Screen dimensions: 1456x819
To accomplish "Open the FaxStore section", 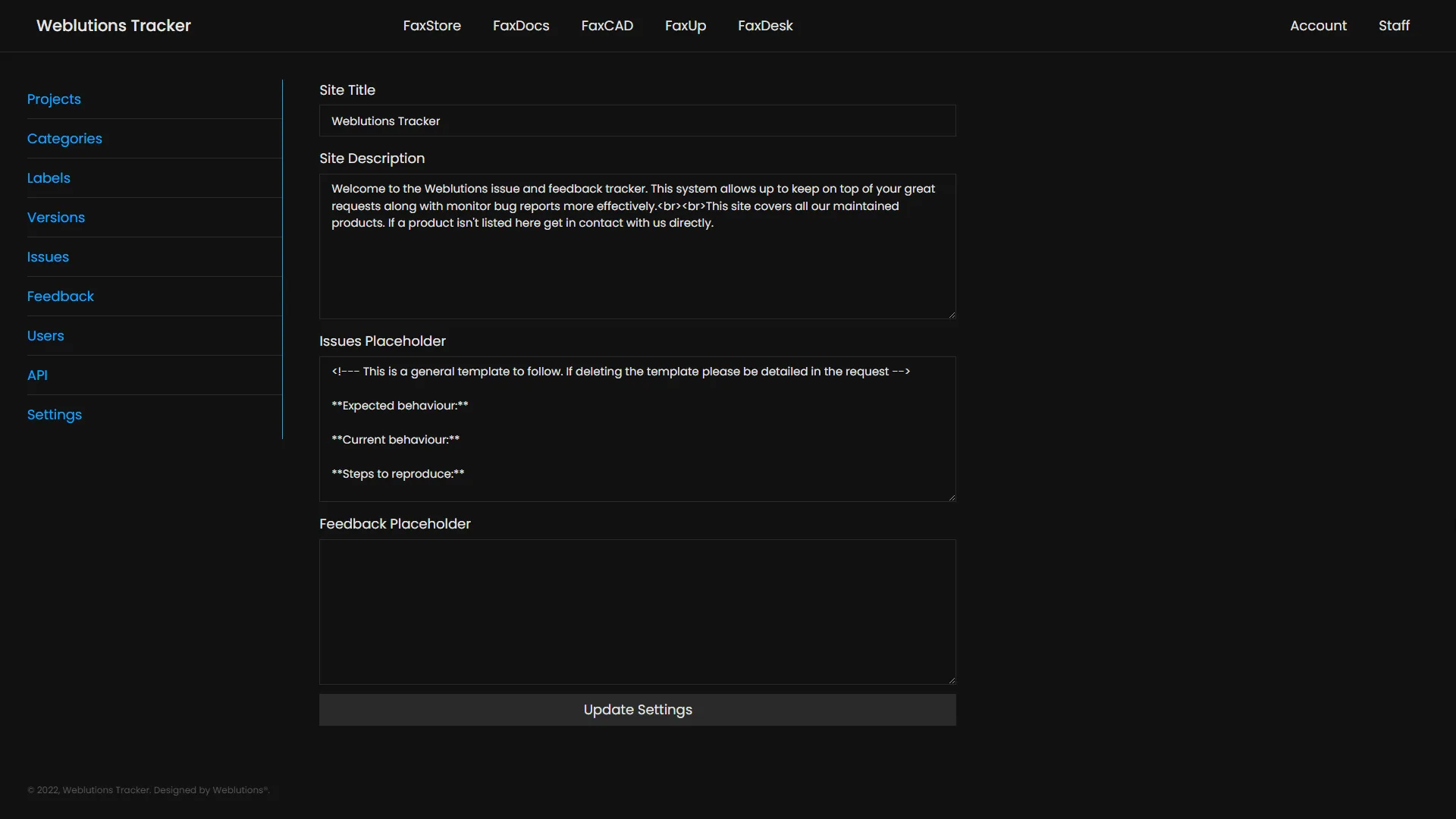I will coord(431,25).
